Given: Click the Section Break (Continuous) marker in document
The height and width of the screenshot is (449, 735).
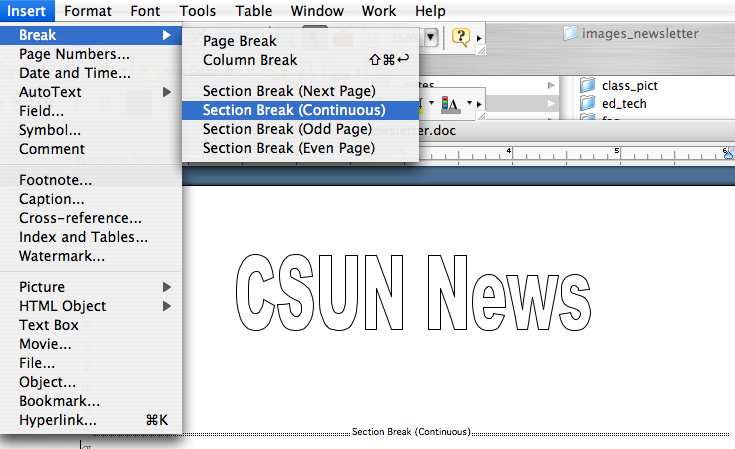Looking at the screenshot, I should [x=411, y=432].
